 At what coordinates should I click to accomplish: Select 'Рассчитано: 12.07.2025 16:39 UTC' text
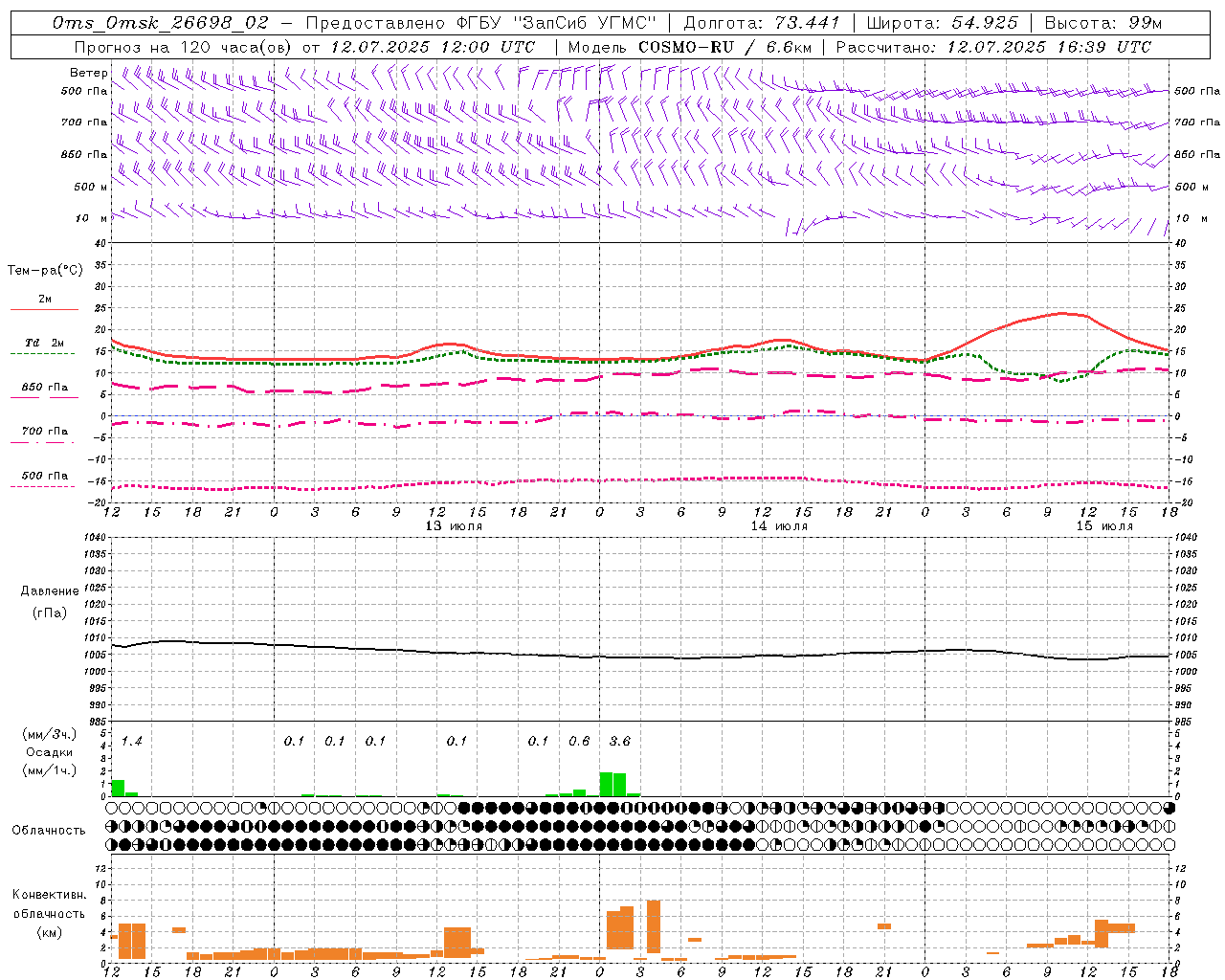(x=993, y=47)
